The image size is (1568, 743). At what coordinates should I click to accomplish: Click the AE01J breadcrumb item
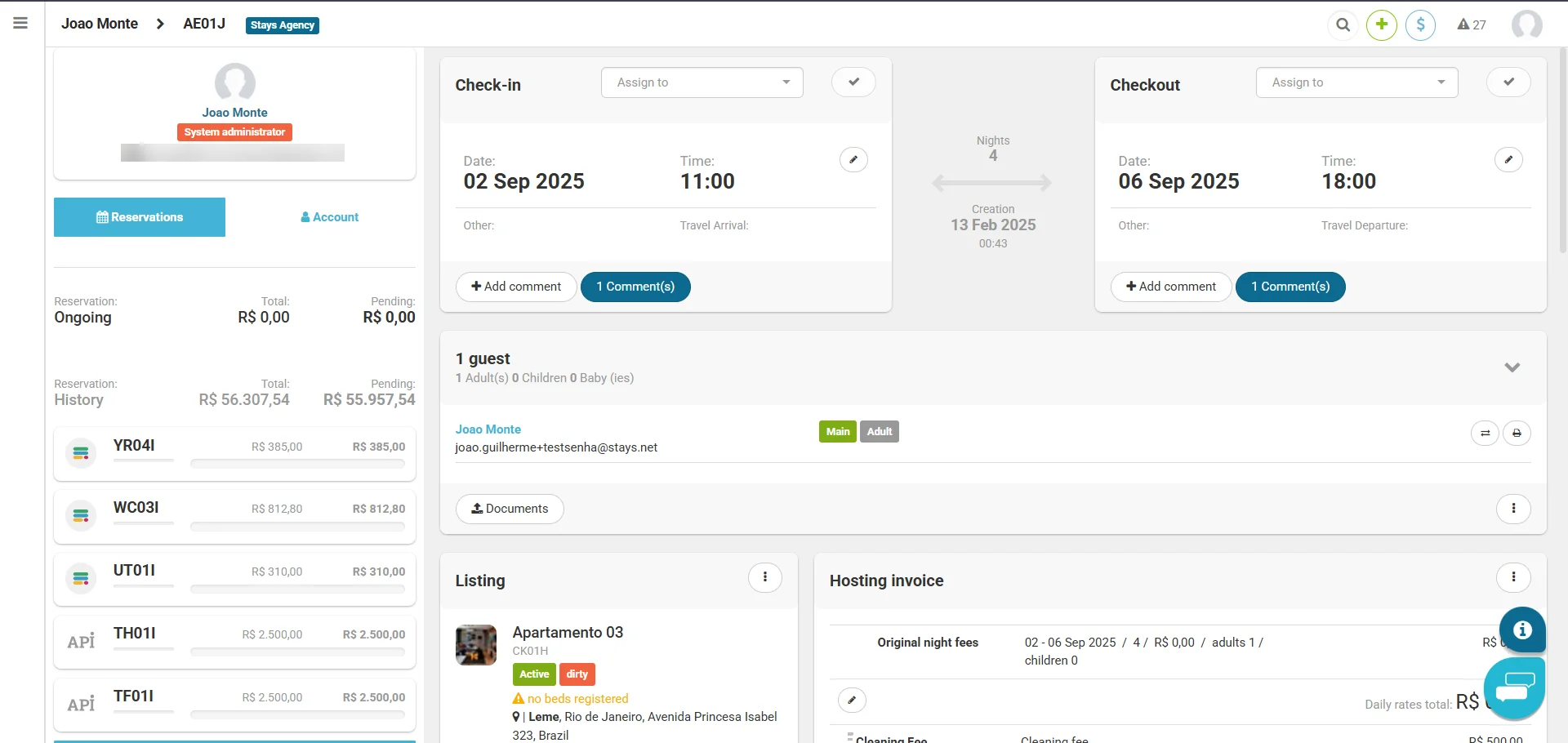pos(204,24)
